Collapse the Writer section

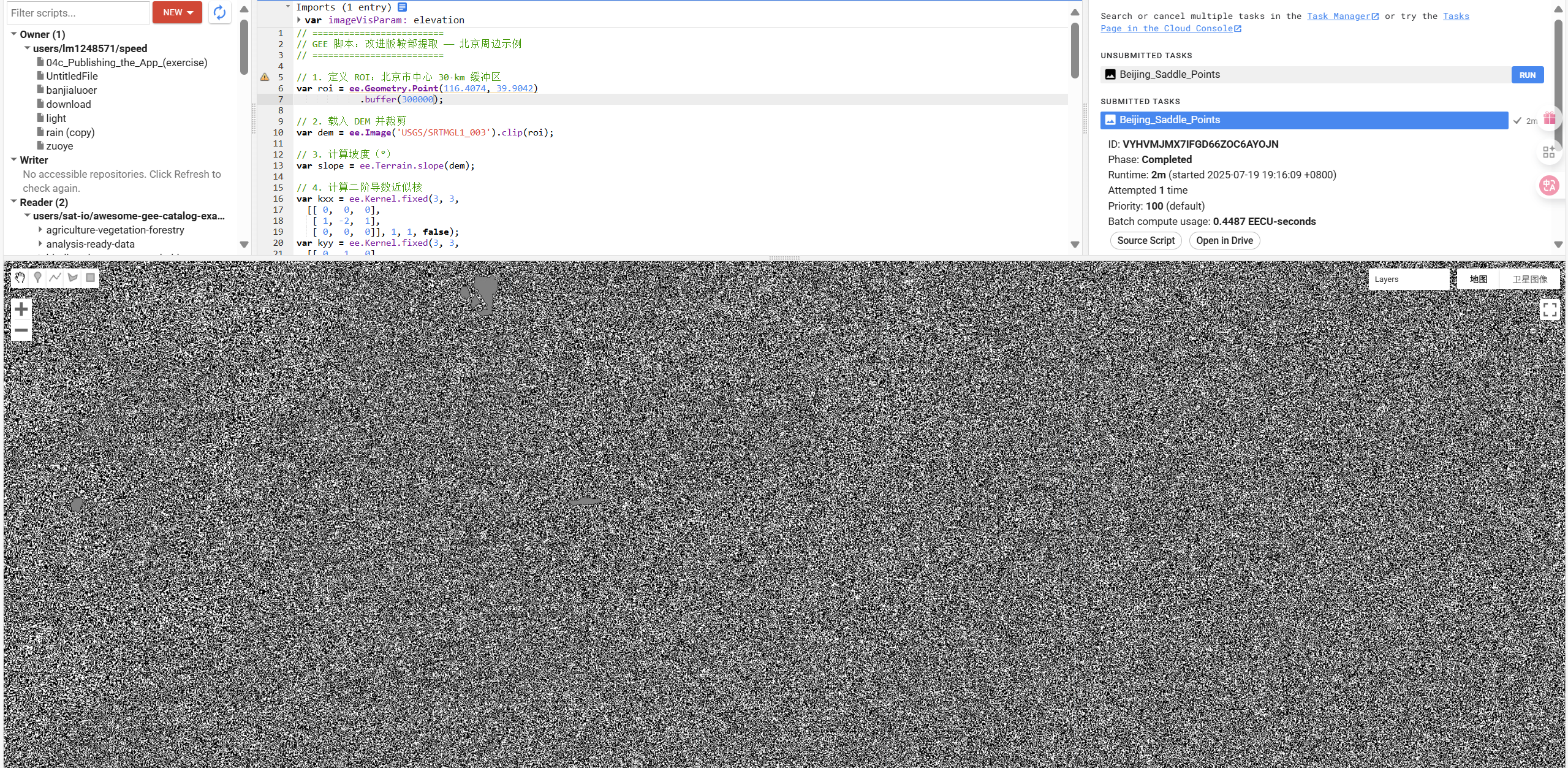13,159
